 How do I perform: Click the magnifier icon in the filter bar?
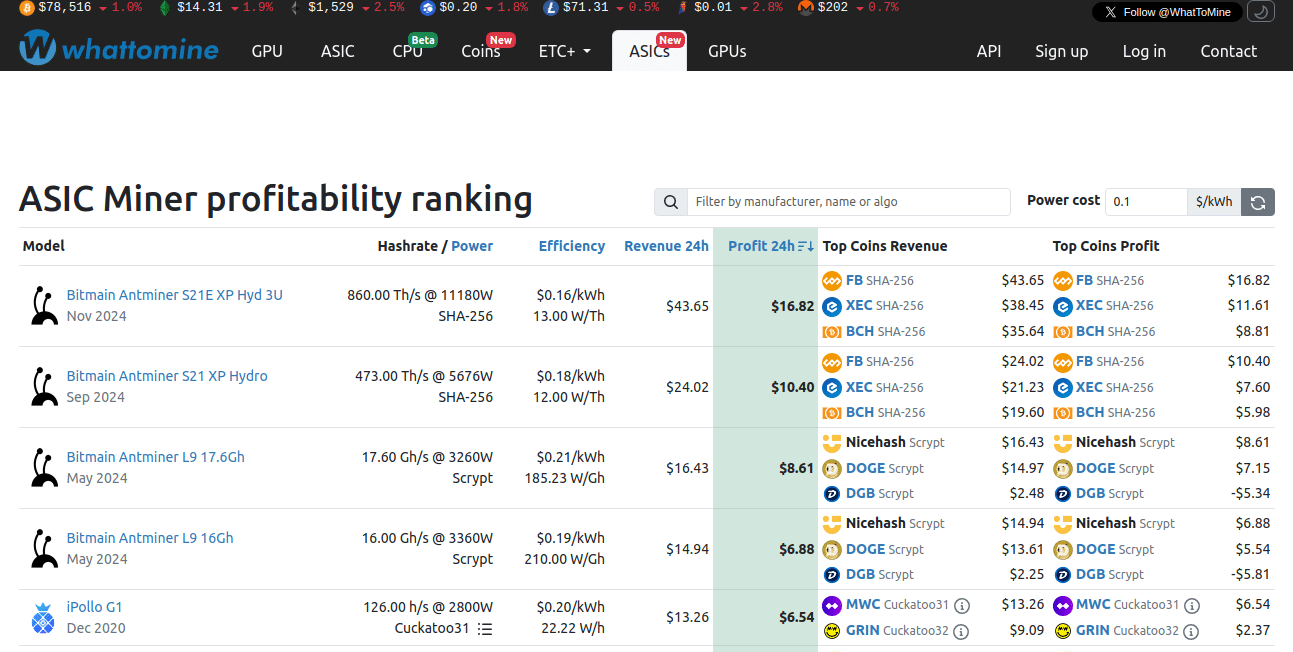[x=670, y=202]
